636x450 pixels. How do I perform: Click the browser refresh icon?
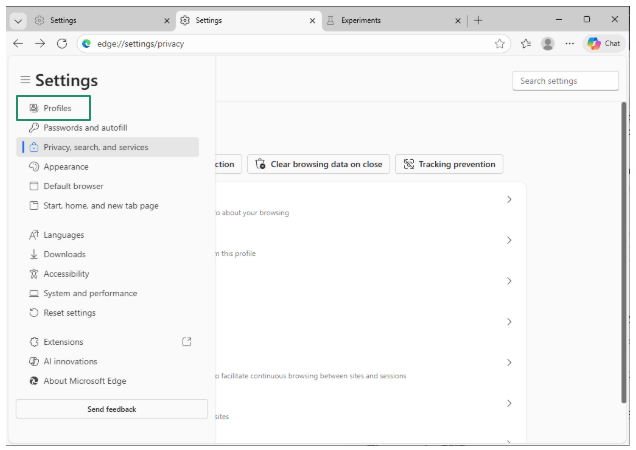point(62,43)
